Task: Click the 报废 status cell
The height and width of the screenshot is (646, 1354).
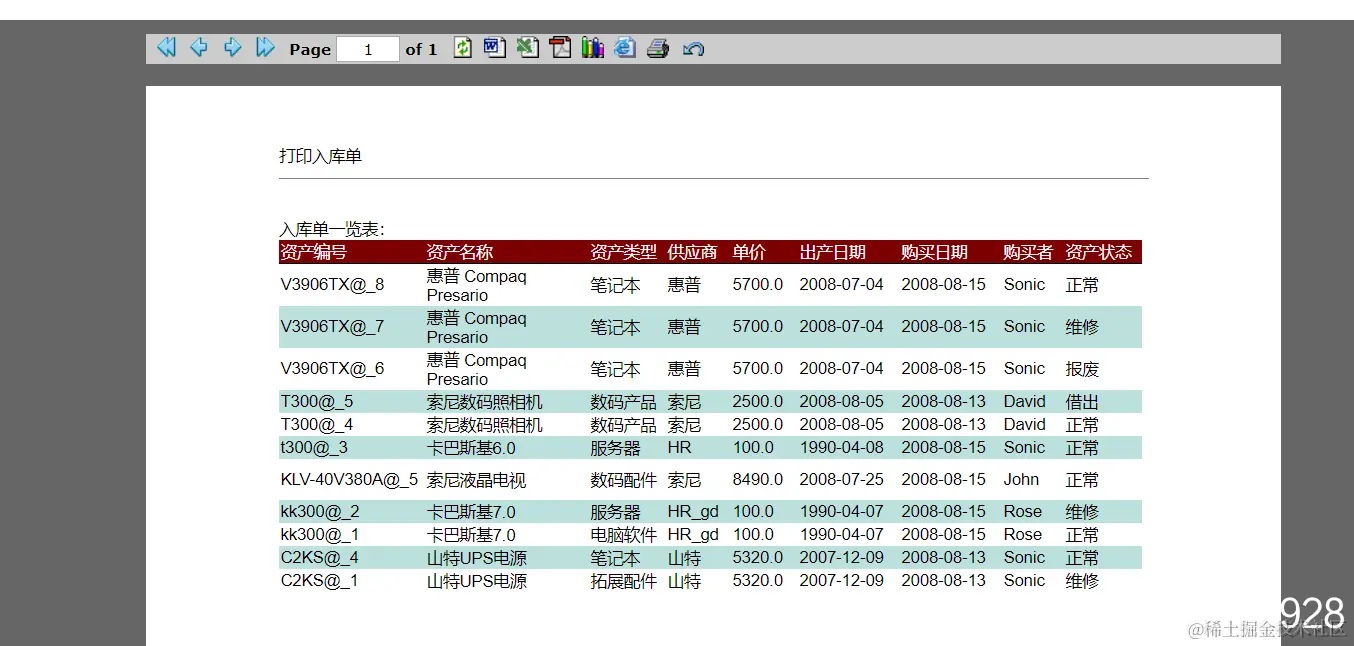Action: pyautogui.click(x=1082, y=369)
